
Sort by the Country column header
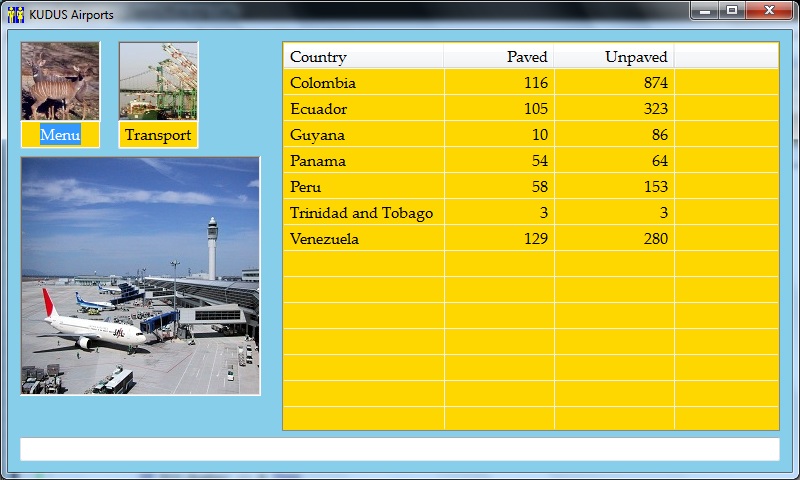coord(363,57)
